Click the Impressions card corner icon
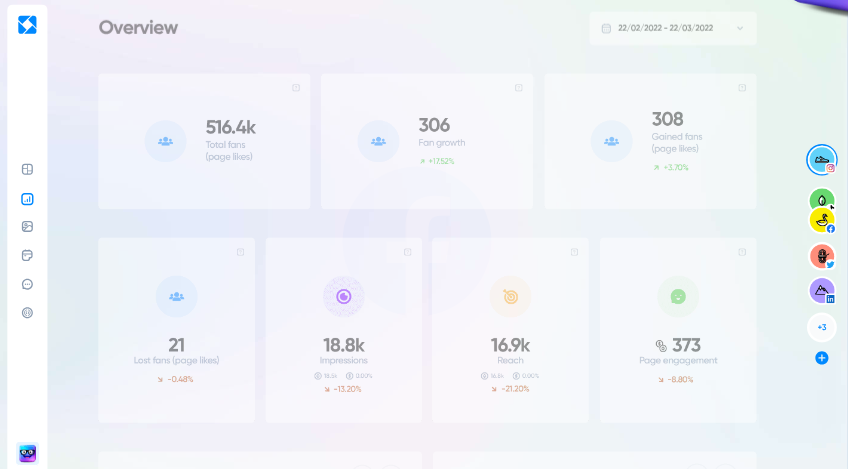 click(407, 252)
